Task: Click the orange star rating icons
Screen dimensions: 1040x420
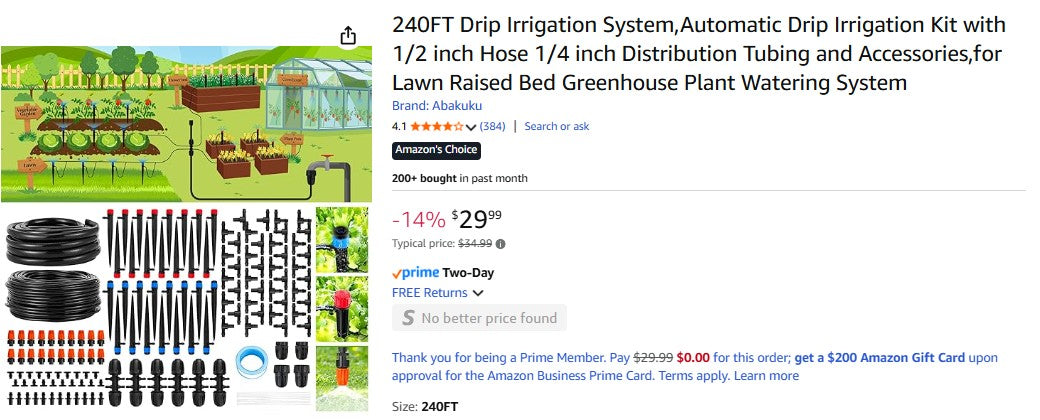Action: [x=436, y=127]
